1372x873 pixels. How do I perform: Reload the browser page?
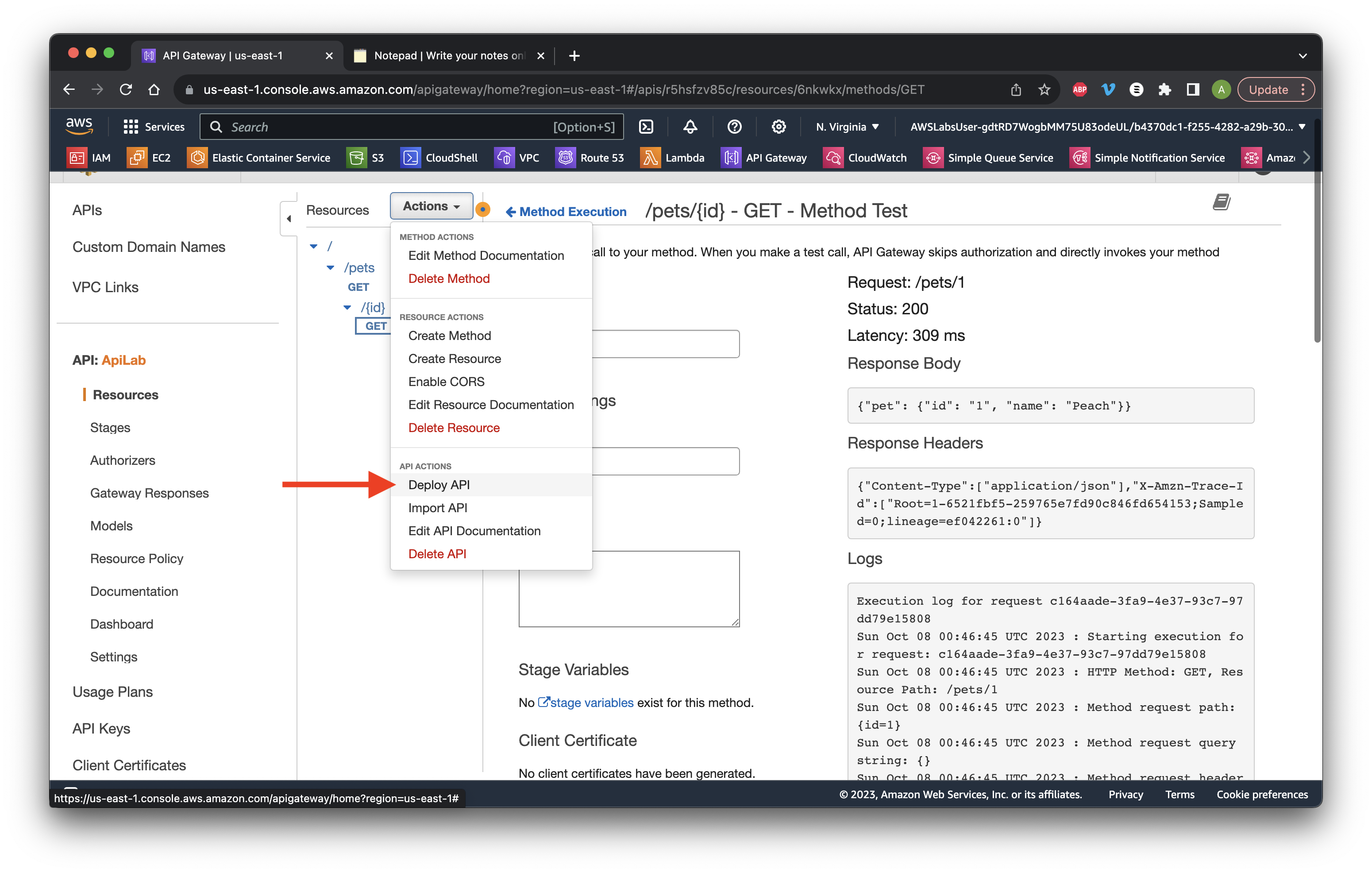coord(126,89)
